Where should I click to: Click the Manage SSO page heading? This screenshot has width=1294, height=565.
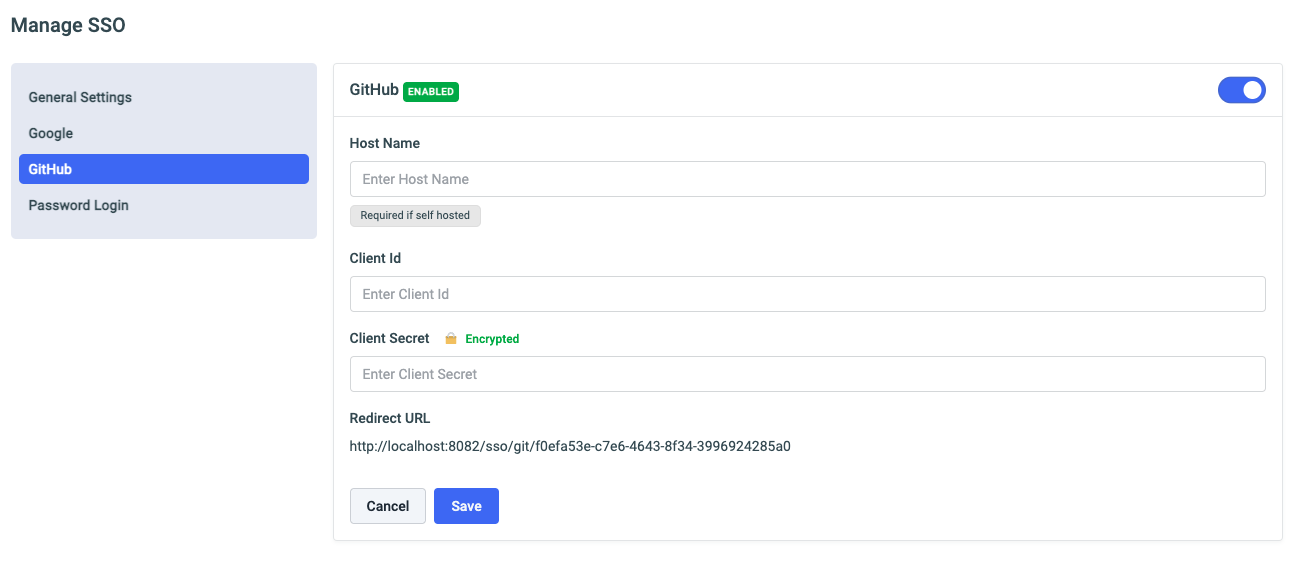click(68, 26)
